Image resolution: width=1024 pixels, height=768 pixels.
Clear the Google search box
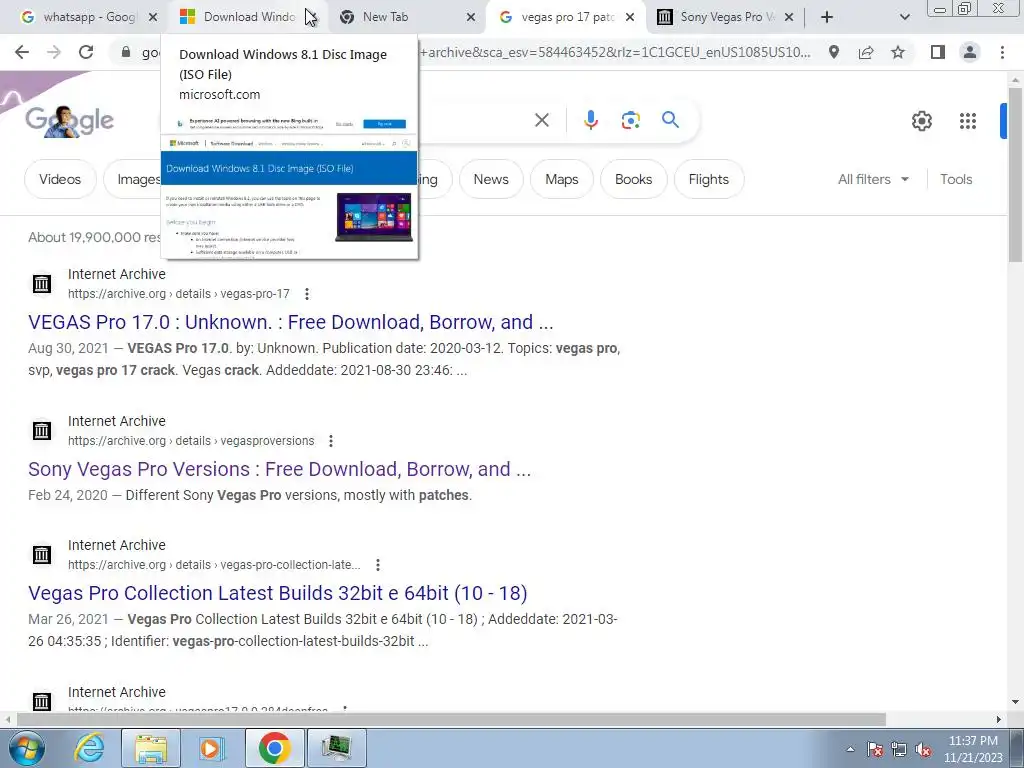(541, 120)
